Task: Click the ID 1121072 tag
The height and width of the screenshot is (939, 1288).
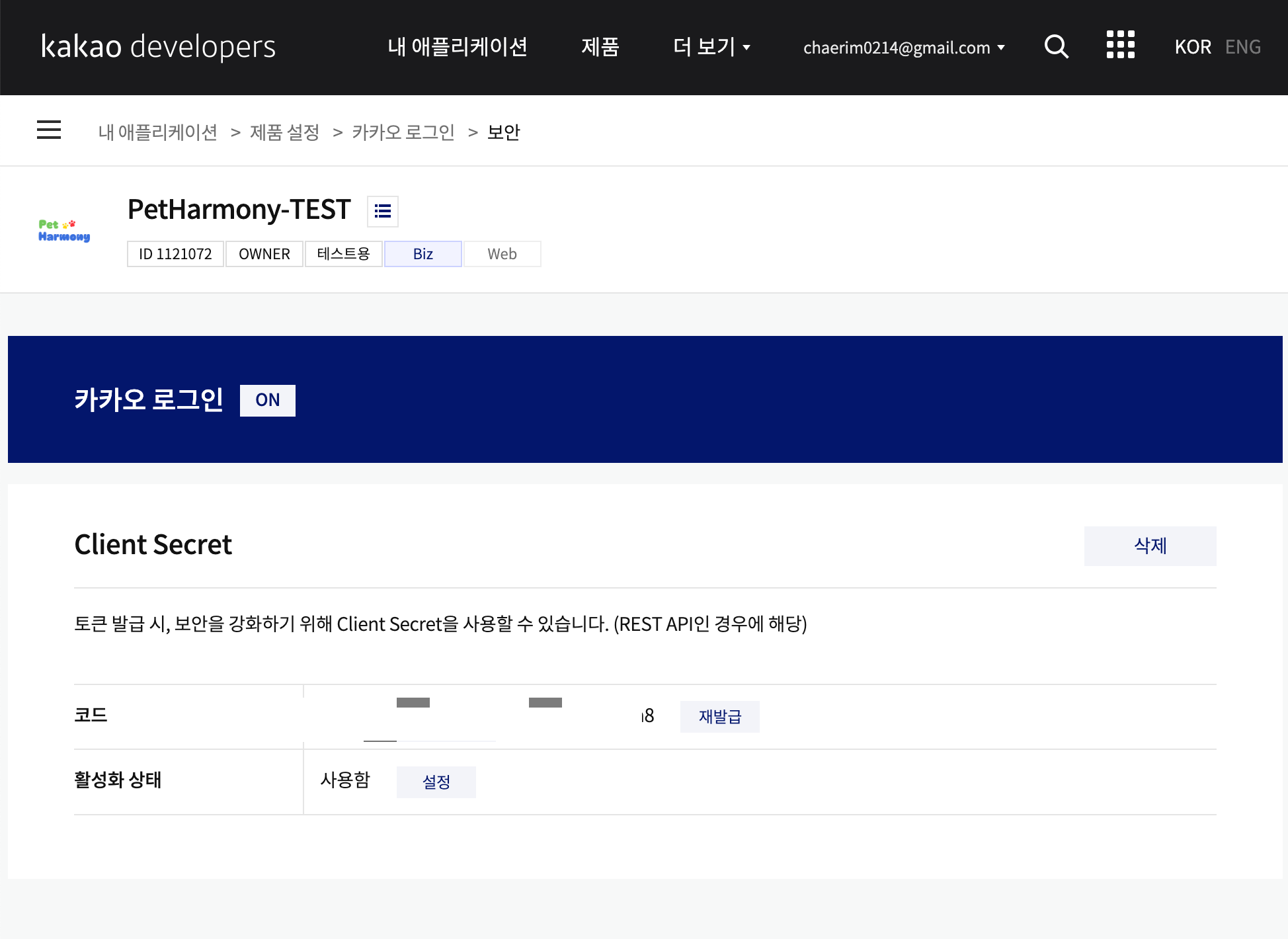Action: point(175,254)
